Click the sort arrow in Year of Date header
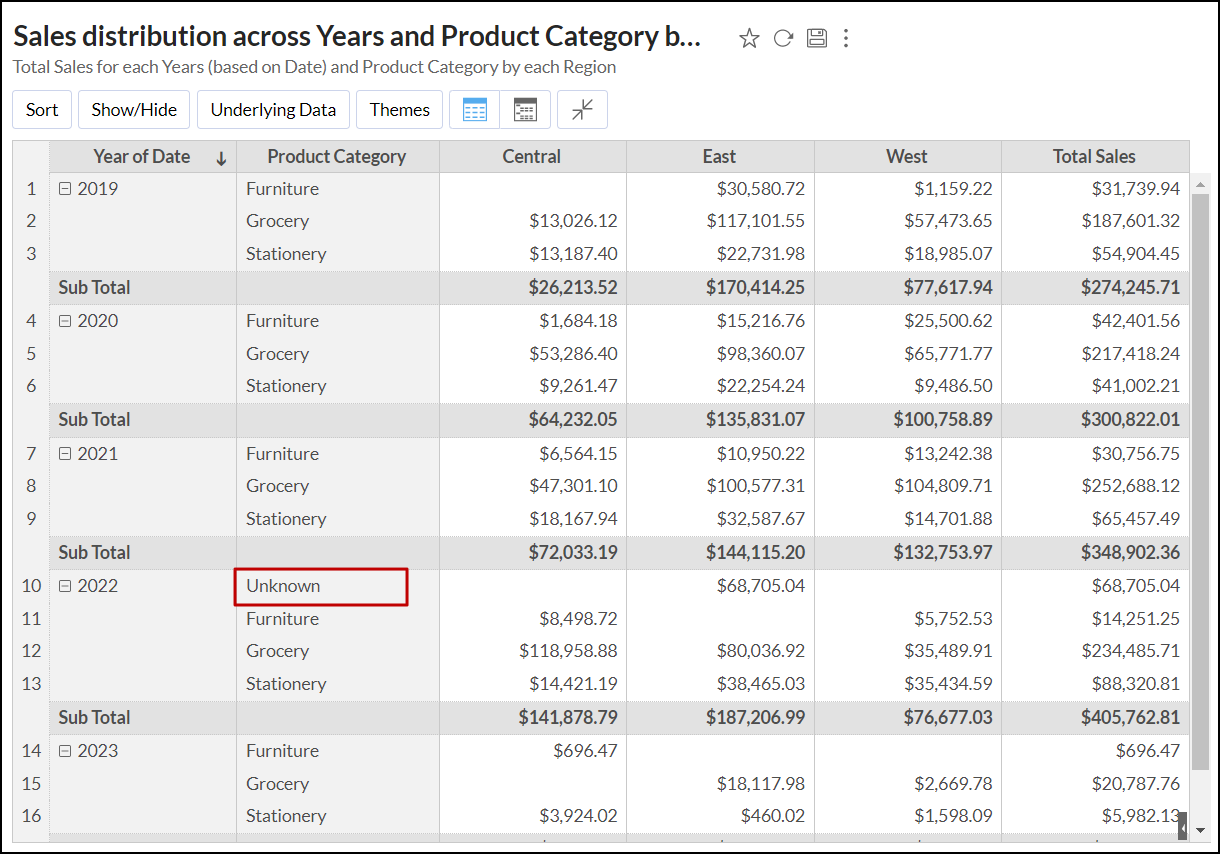This screenshot has width=1220, height=854. pos(221,157)
